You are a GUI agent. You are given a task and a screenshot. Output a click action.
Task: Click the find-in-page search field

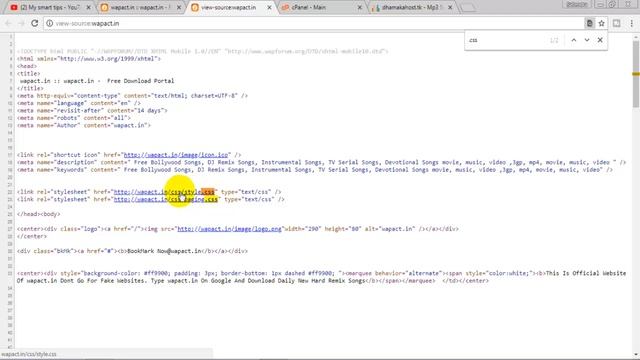click(506, 40)
